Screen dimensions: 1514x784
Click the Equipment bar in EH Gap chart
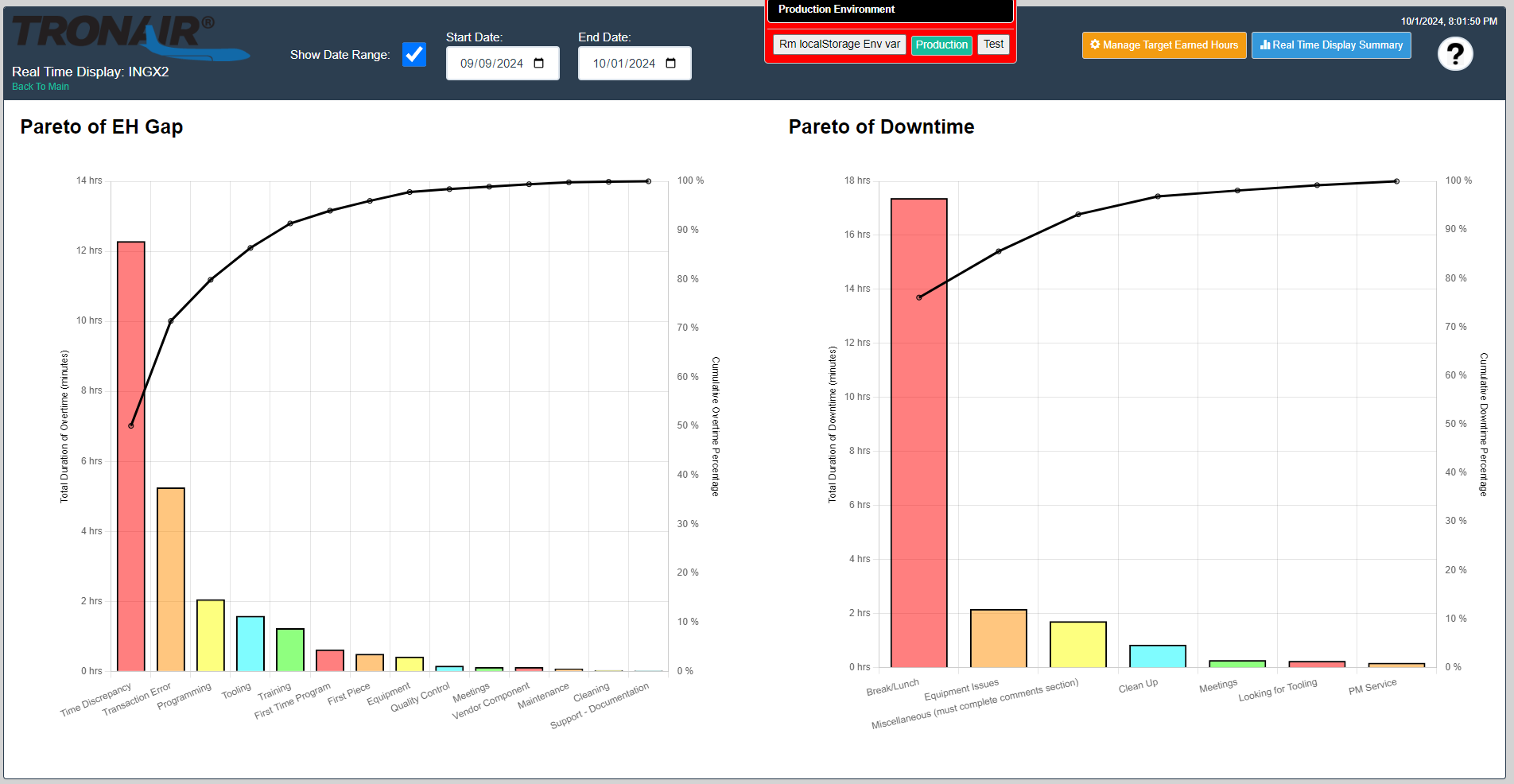tap(410, 664)
